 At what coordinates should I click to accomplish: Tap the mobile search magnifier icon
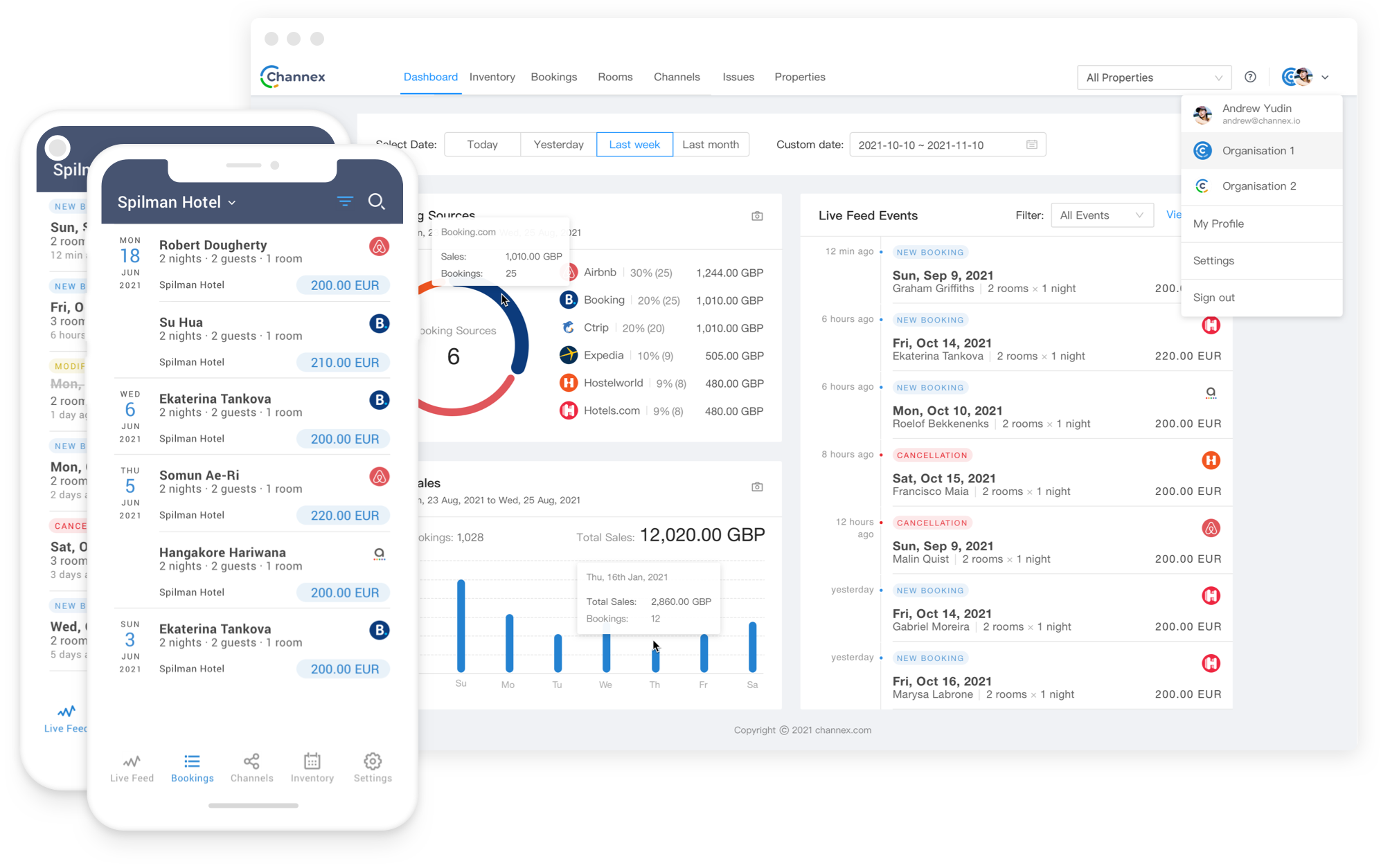(x=376, y=201)
